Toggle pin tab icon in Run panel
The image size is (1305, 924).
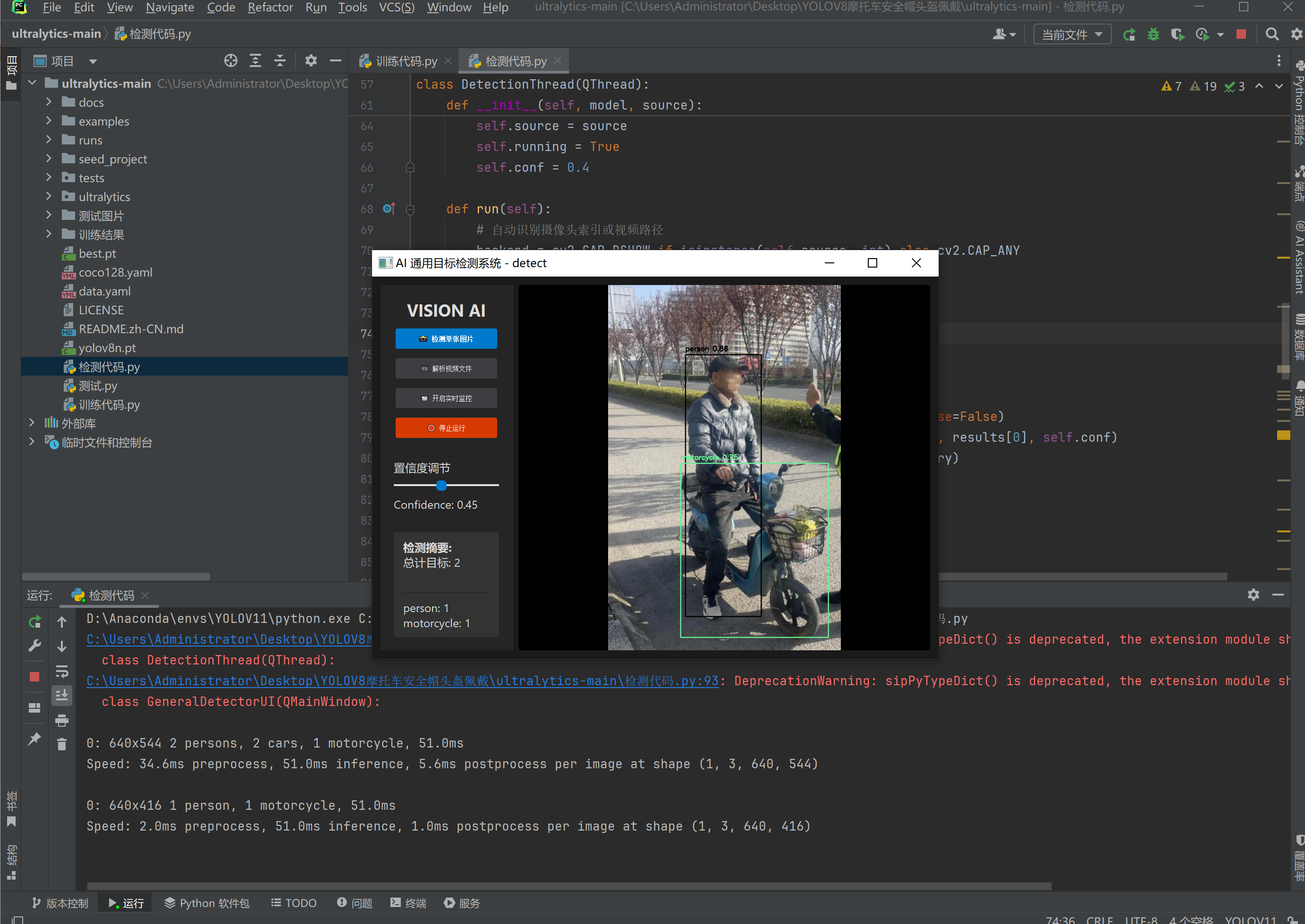click(x=35, y=739)
